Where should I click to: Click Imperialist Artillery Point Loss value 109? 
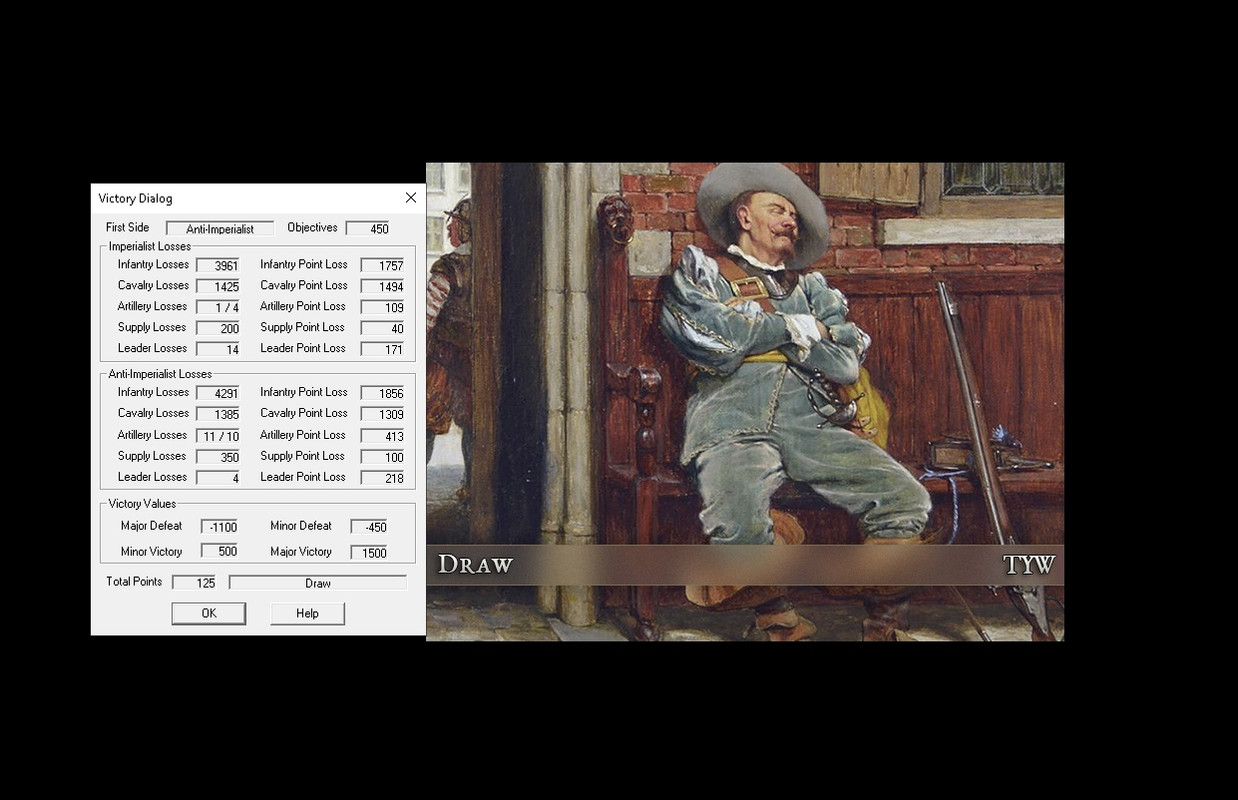click(383, 308)
